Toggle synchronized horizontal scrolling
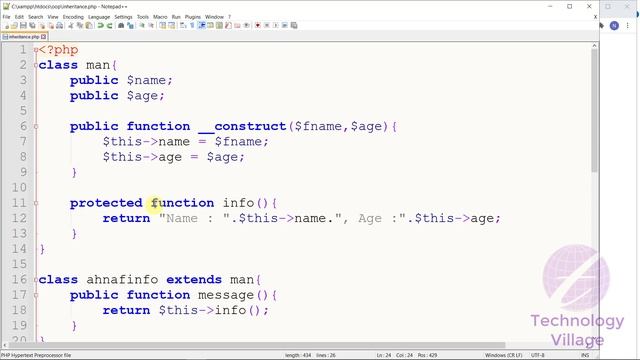This screenshot has height=360, width=640. tap(172, 25)
